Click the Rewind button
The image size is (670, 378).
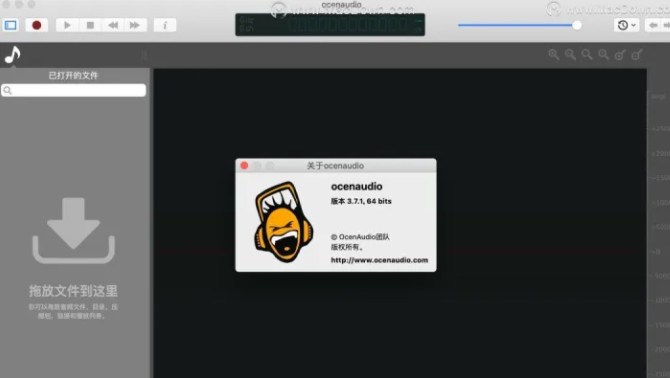coord(113,25)
